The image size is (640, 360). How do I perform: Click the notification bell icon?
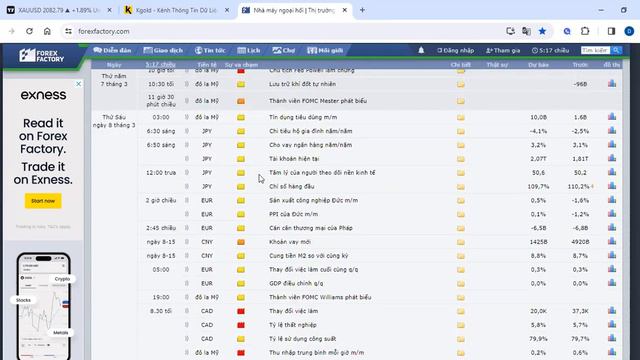click(421, 50)
